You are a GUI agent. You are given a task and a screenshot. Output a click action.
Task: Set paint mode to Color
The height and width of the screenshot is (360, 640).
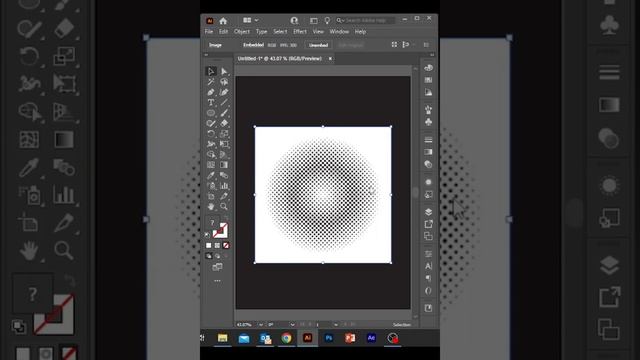209,246
